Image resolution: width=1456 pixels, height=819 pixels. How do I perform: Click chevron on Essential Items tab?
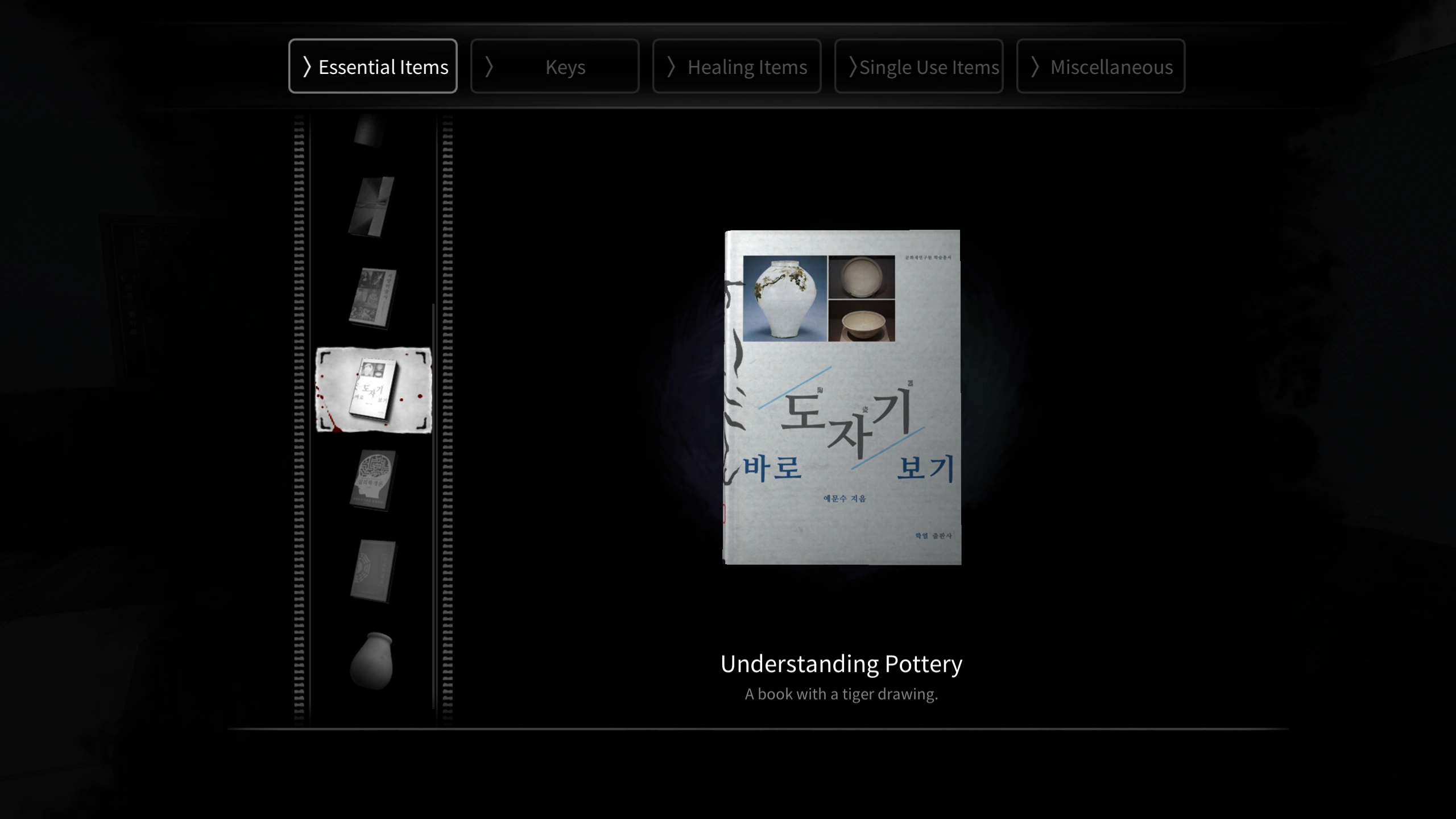(307, 67)
